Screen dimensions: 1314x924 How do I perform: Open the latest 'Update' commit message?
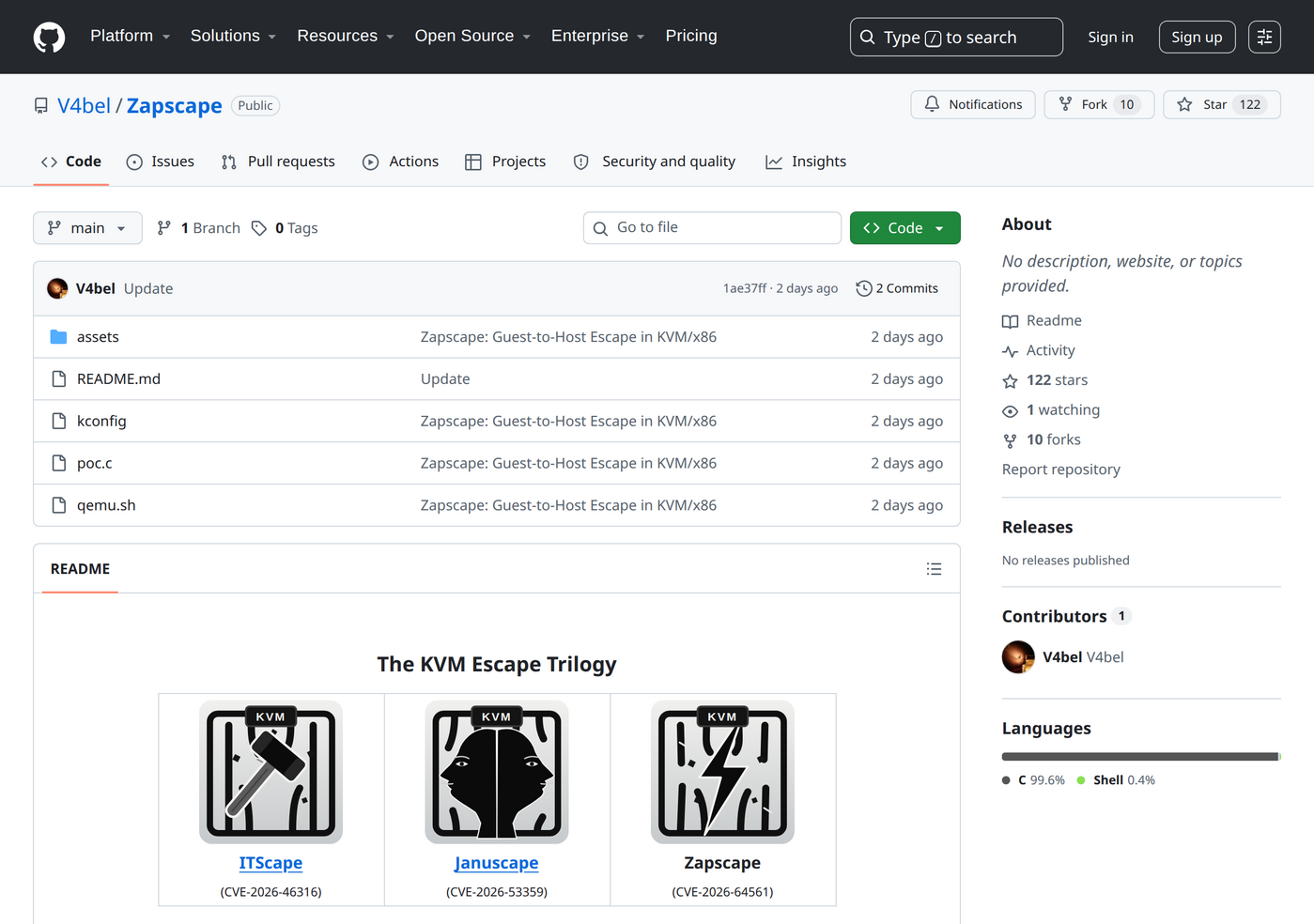[148, 288]
